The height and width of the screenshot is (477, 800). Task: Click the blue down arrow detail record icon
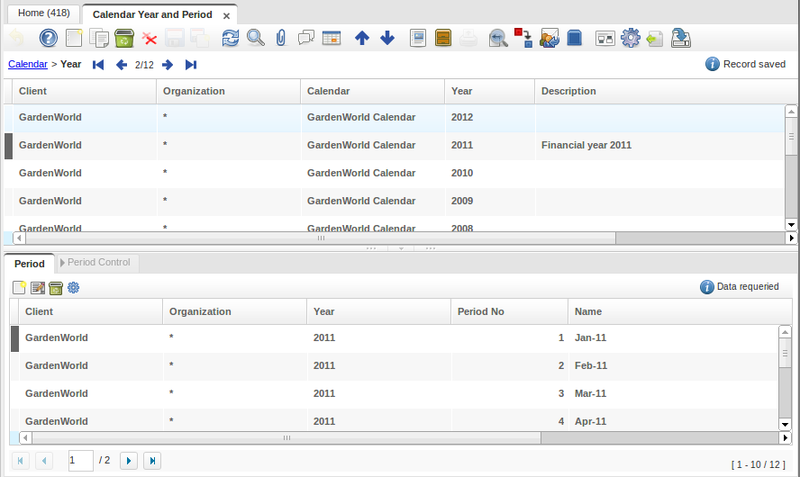[387, 39]
